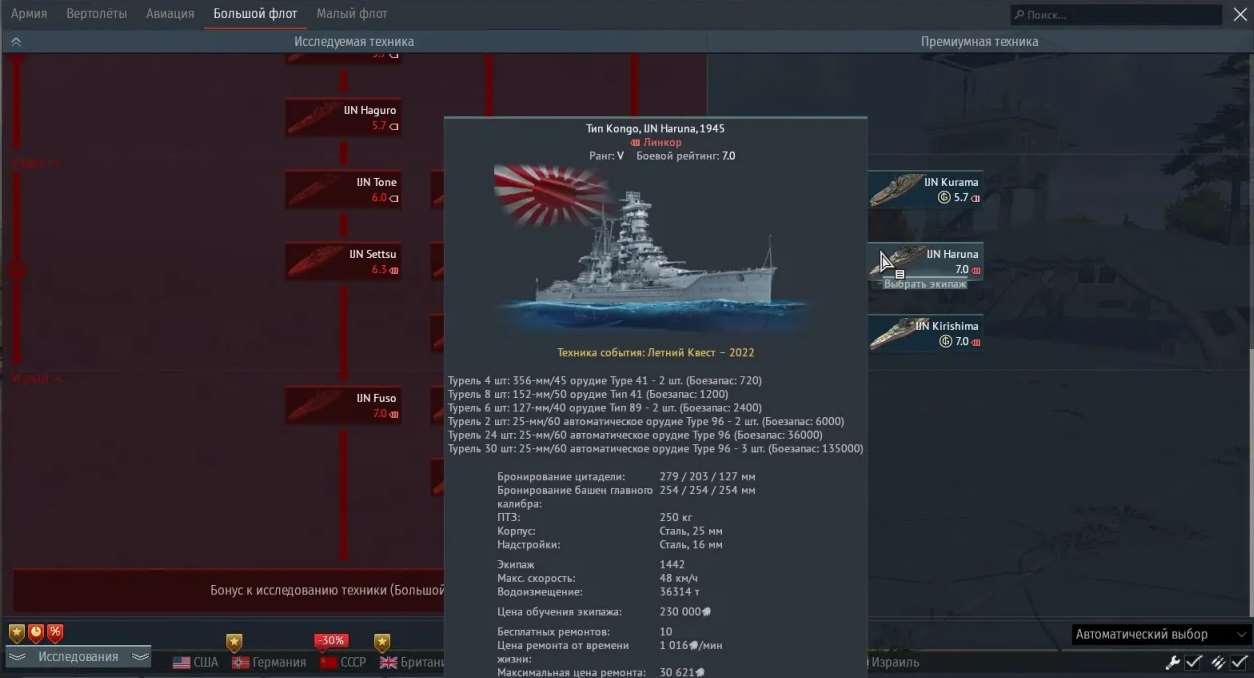Toggle the auto-repair checkbox beside wrench
The height and width of the screenshot is (678, 1254).
[x=1194, y=662]
